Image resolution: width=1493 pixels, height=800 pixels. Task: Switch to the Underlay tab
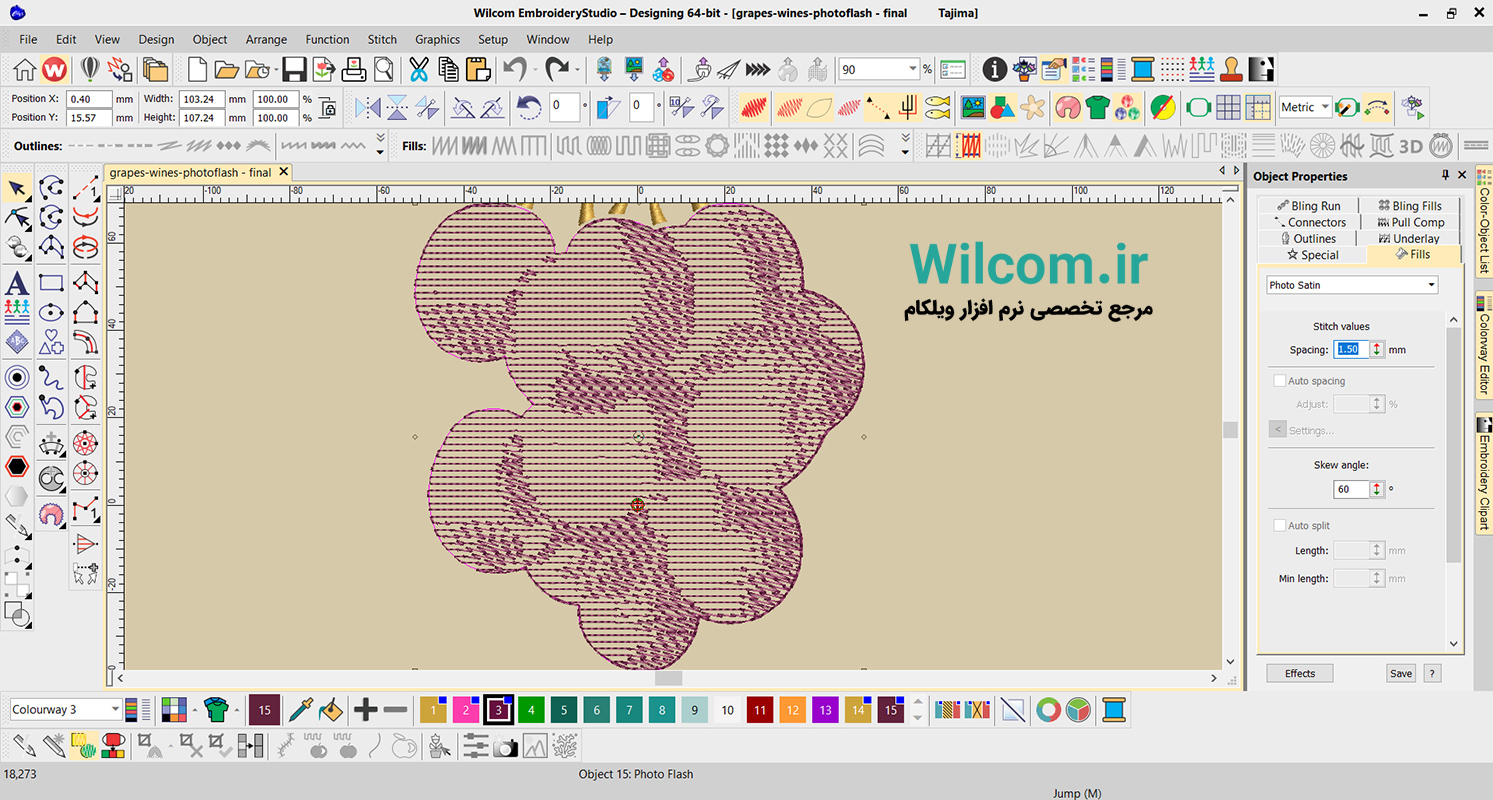tap(1408, 238)
